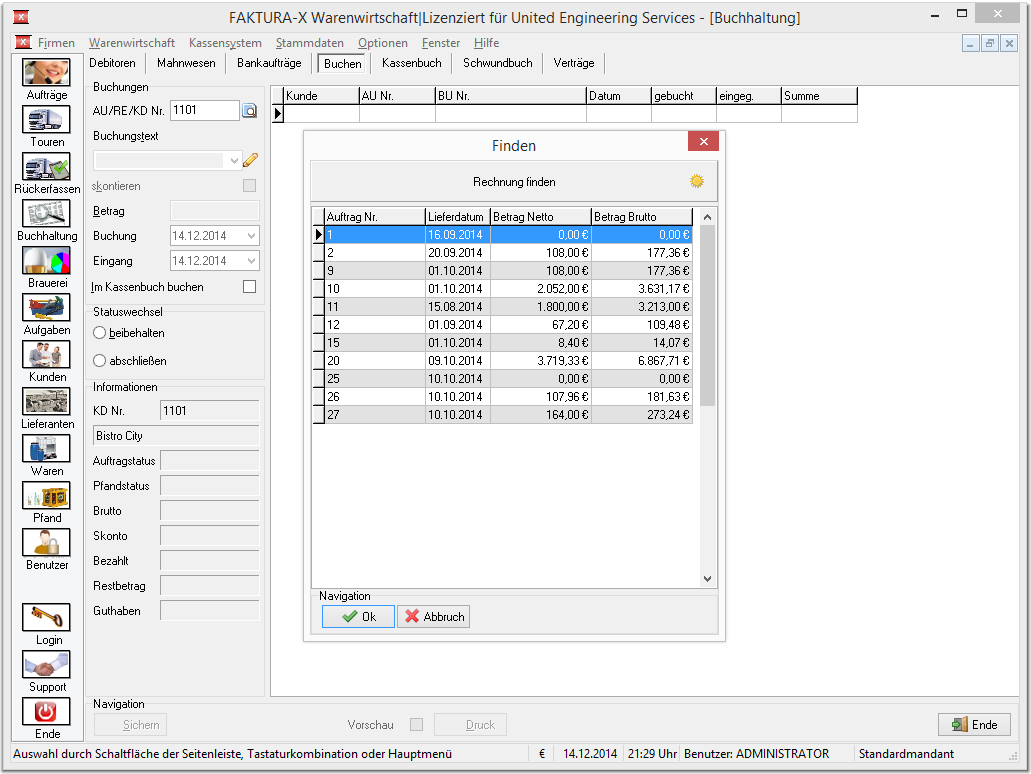Open the Kunden sidebar icon
The image size is (1031, 774).
coord(46,354)
